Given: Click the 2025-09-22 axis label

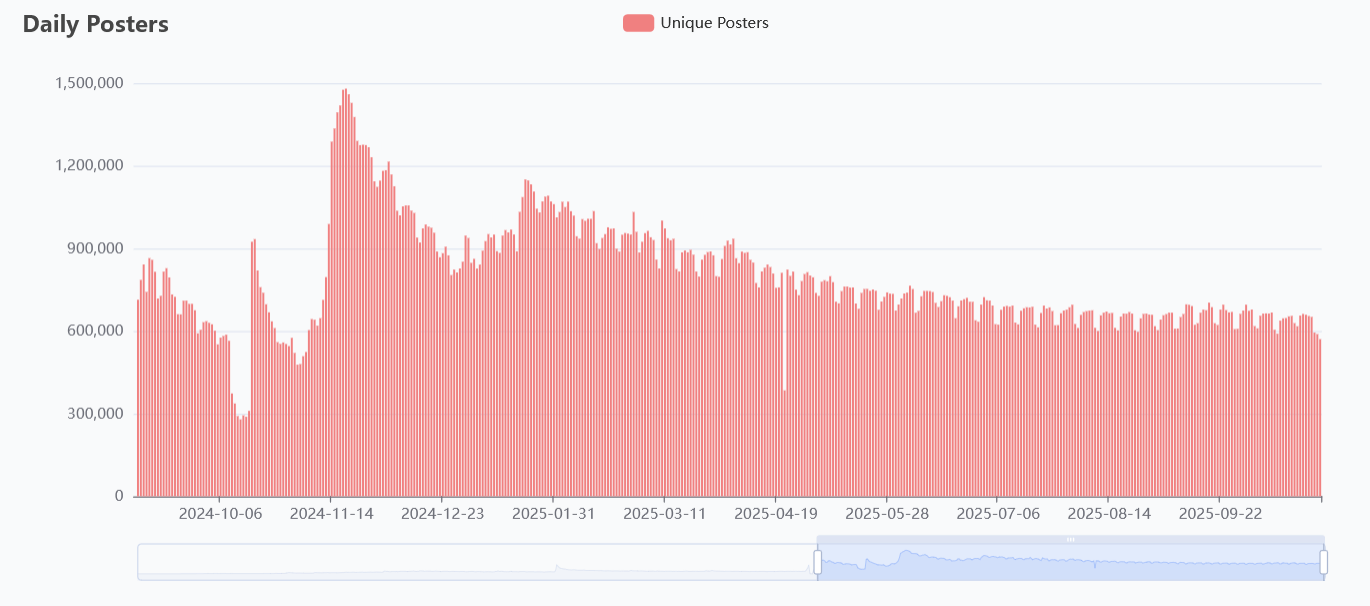Looking at the screenshot, I should pos(1219,514).
